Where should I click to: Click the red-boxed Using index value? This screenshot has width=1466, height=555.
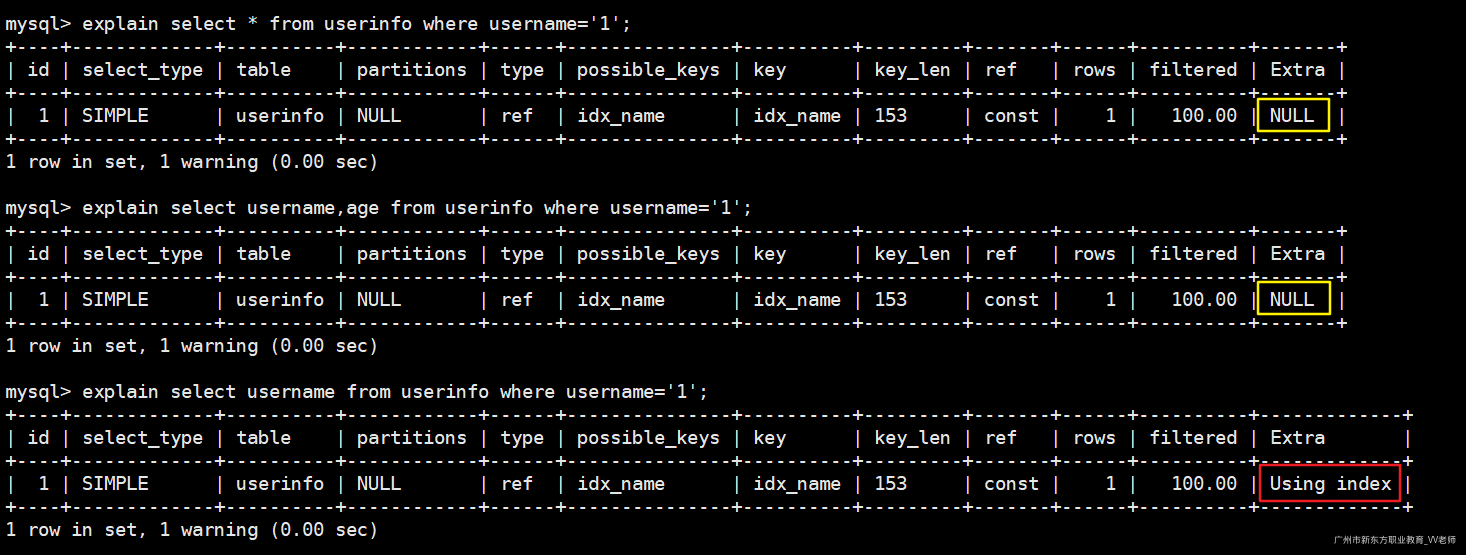[x=1330, y=483]
